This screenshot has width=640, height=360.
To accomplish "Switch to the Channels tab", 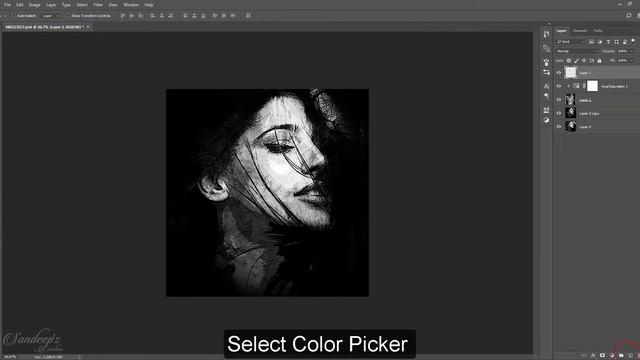I will click(580, 31).
